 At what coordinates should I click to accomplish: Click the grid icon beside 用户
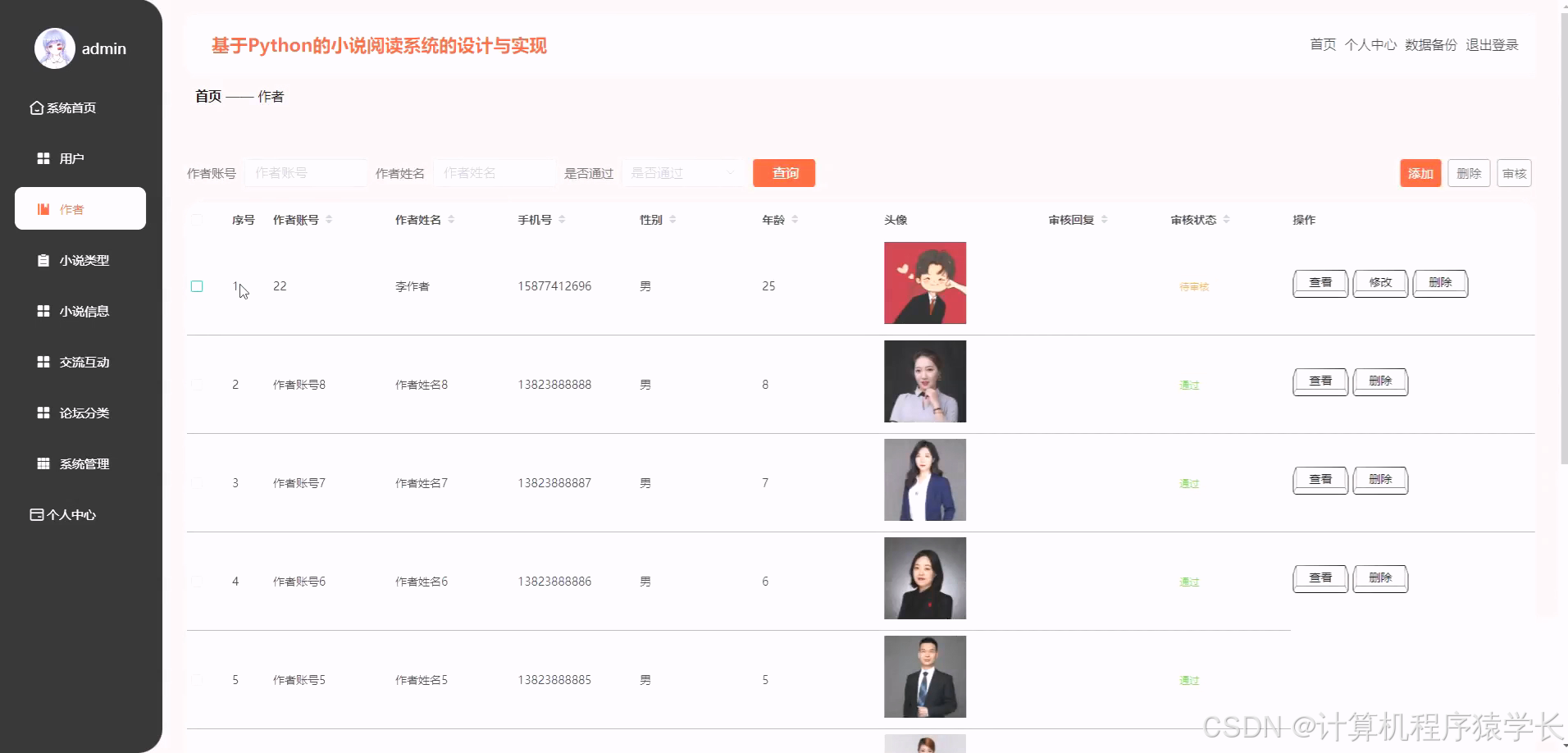[x=43, y=158]
